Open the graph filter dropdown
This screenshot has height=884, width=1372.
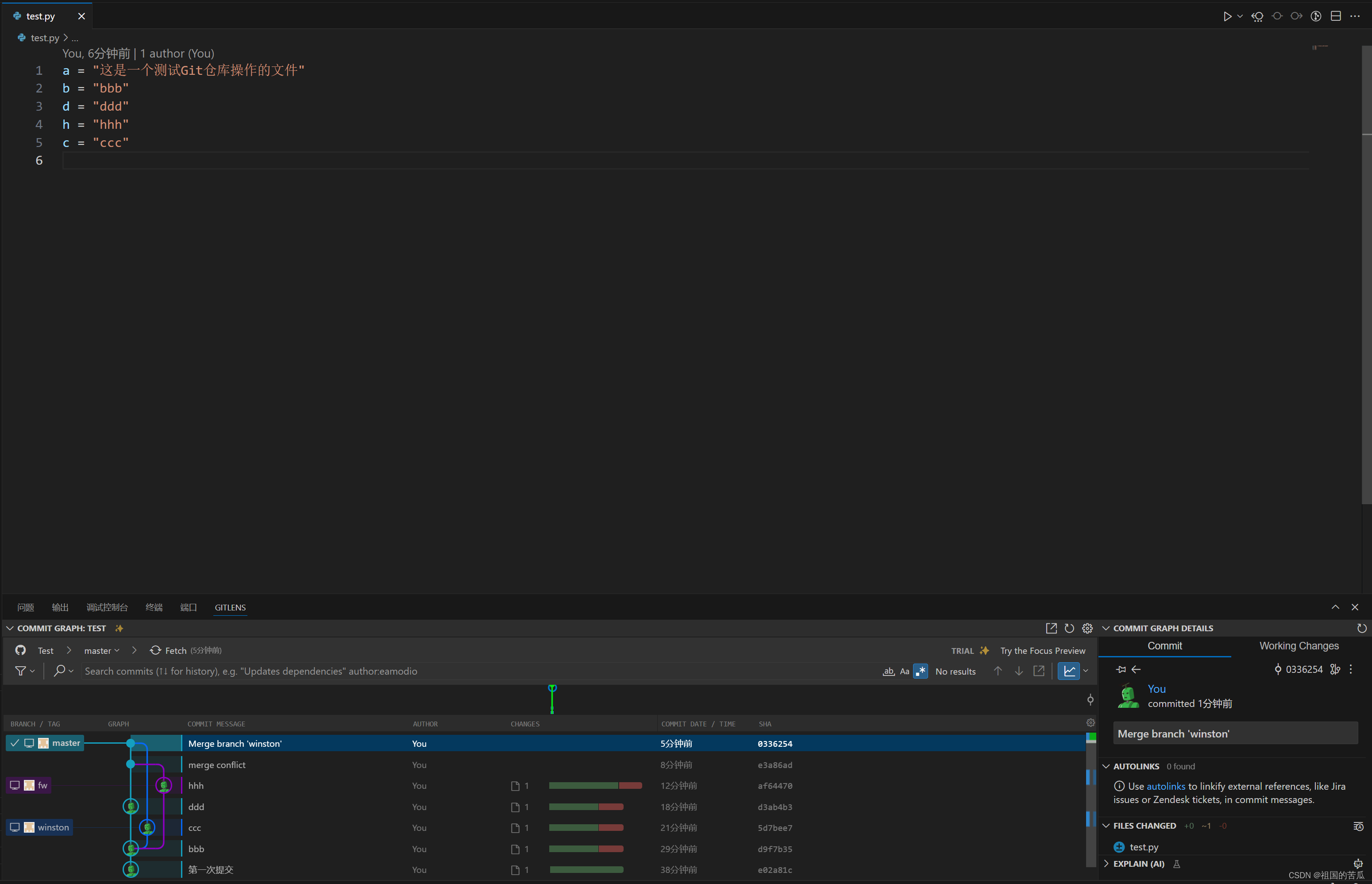coord(25,671)
